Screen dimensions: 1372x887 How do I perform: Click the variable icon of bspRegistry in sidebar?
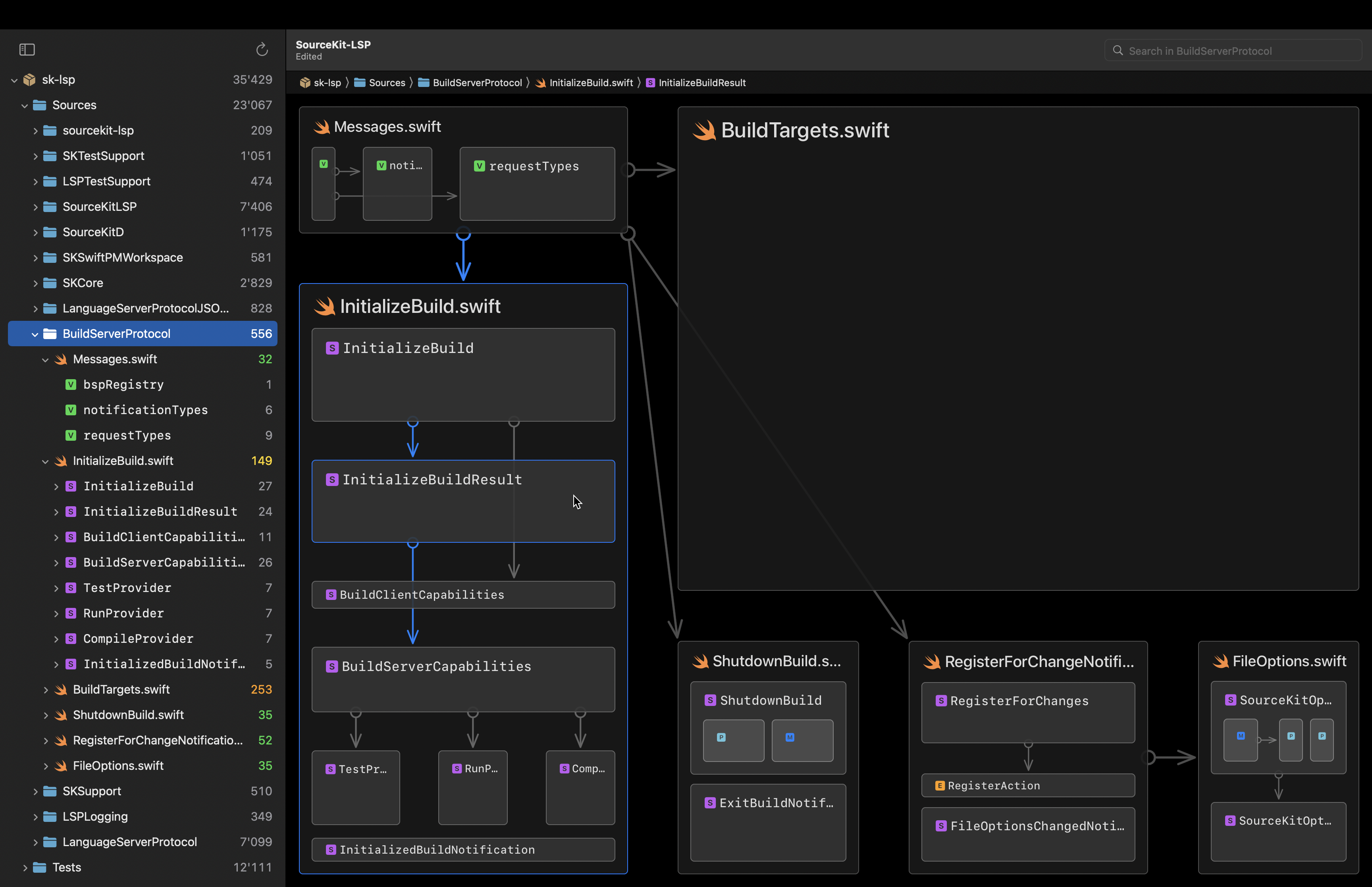(x=71, y=385)
